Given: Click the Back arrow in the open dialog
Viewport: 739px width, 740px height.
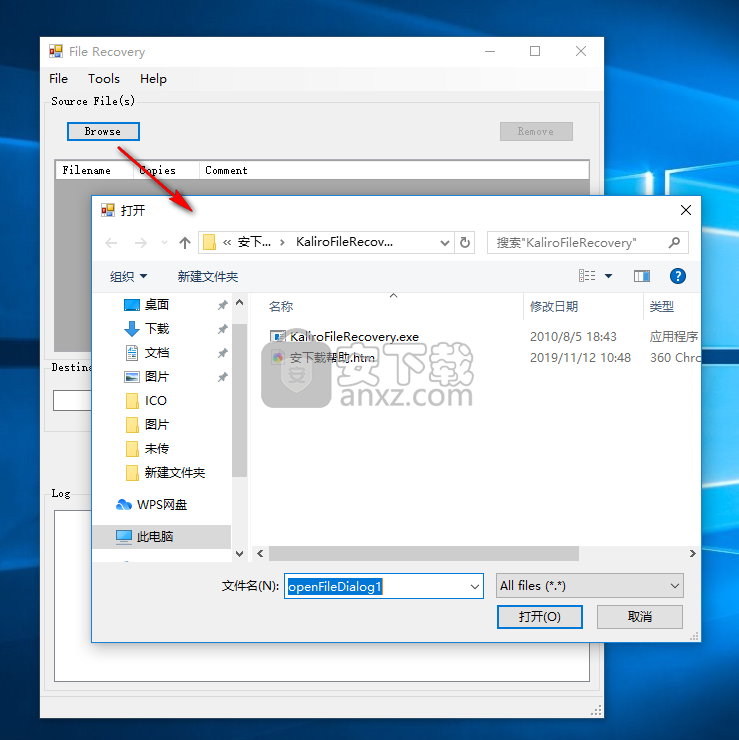Looking at the screenshot, I should click(x=111, y=243).
